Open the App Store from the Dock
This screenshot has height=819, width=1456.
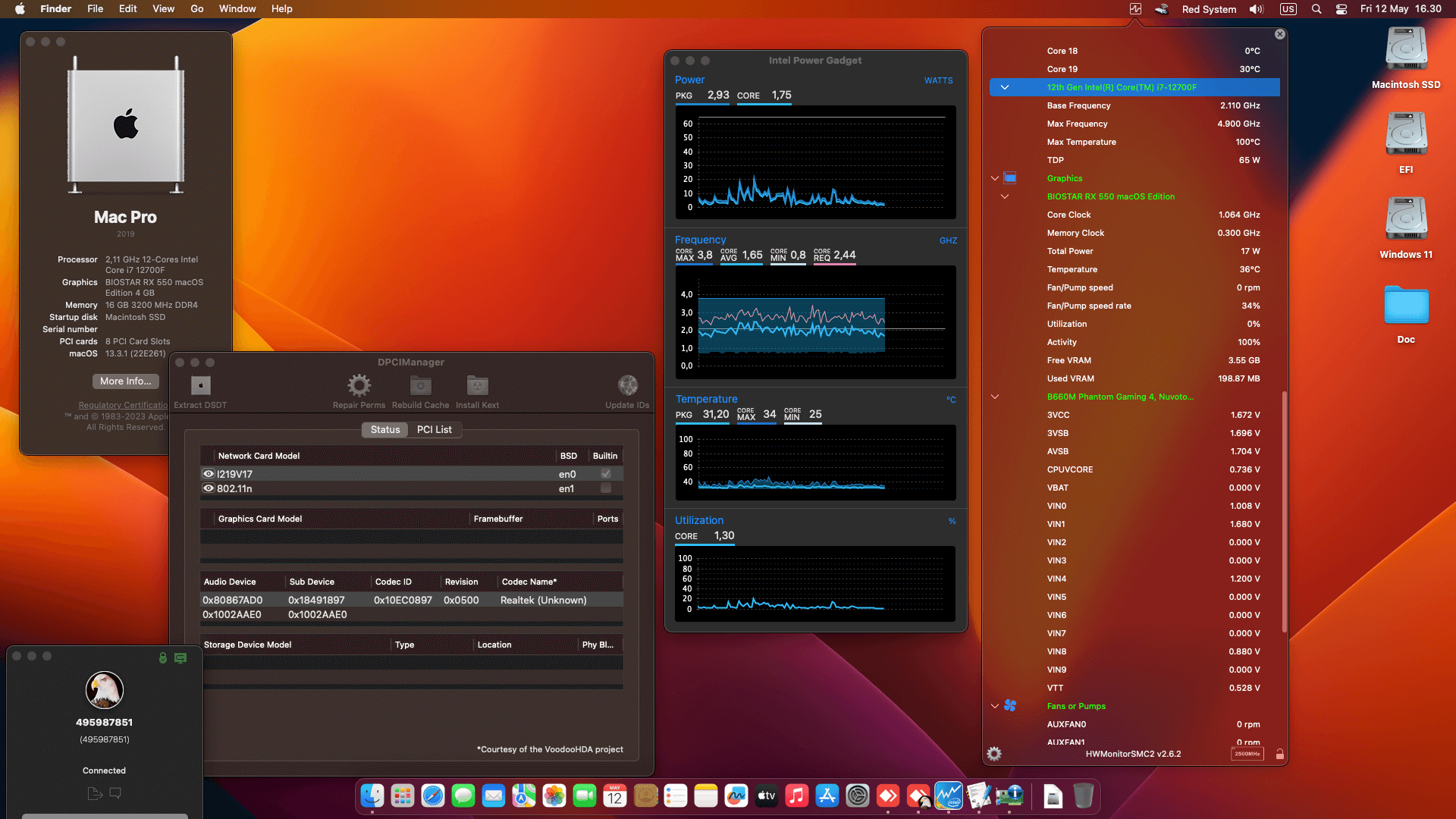click(x=827, y=795)
